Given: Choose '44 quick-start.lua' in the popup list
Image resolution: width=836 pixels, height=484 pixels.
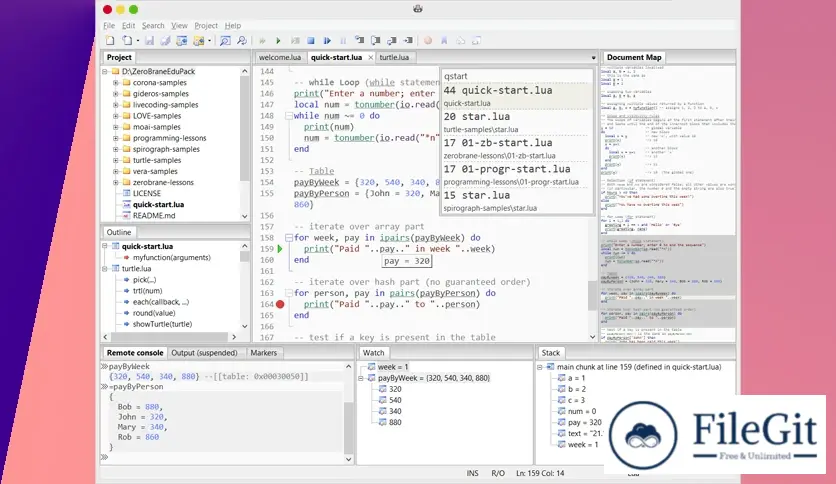Looking at the screenshot, I should [x=516, y=95].
